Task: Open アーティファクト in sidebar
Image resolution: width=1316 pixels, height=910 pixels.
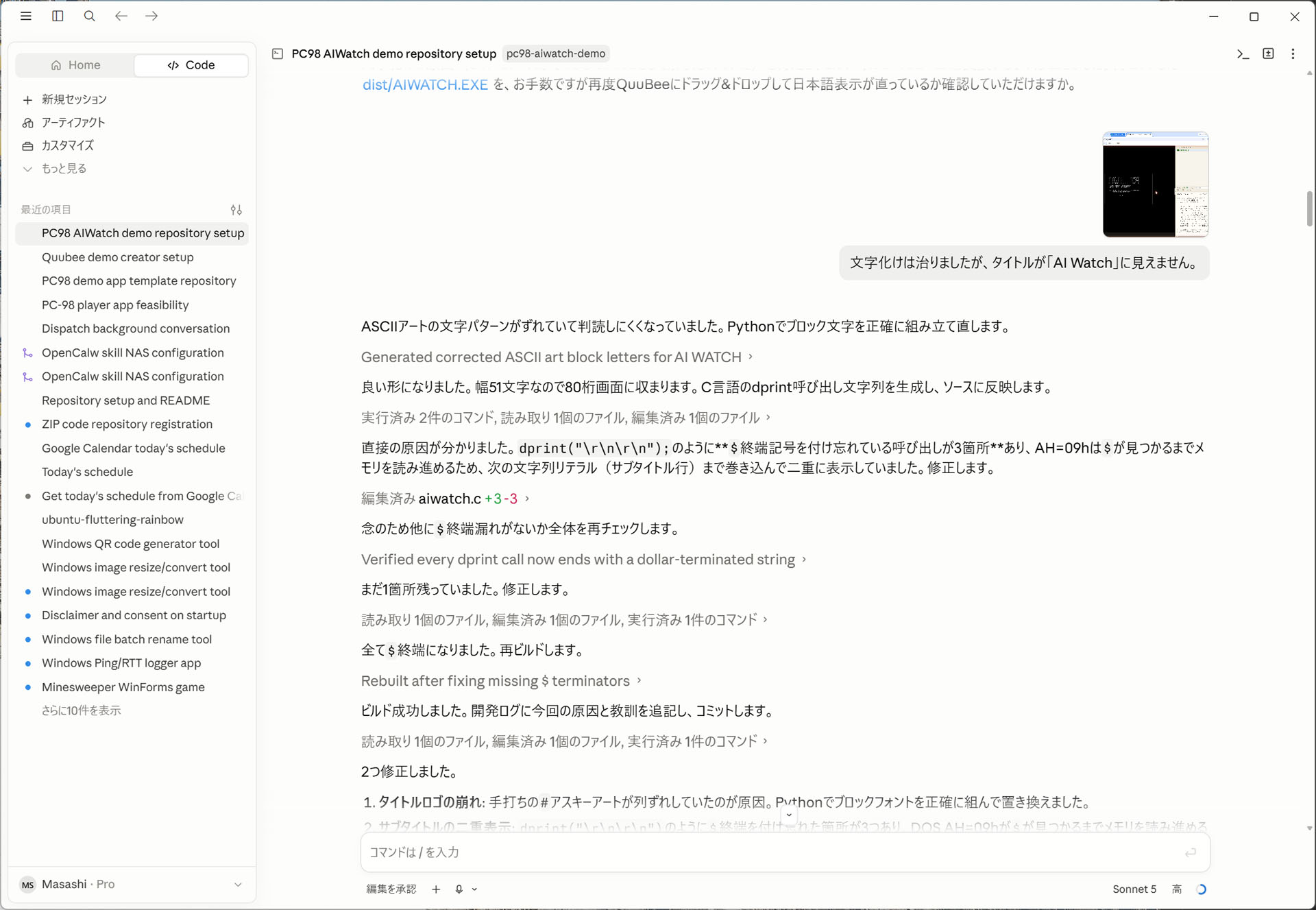Action: coord(73,123)
